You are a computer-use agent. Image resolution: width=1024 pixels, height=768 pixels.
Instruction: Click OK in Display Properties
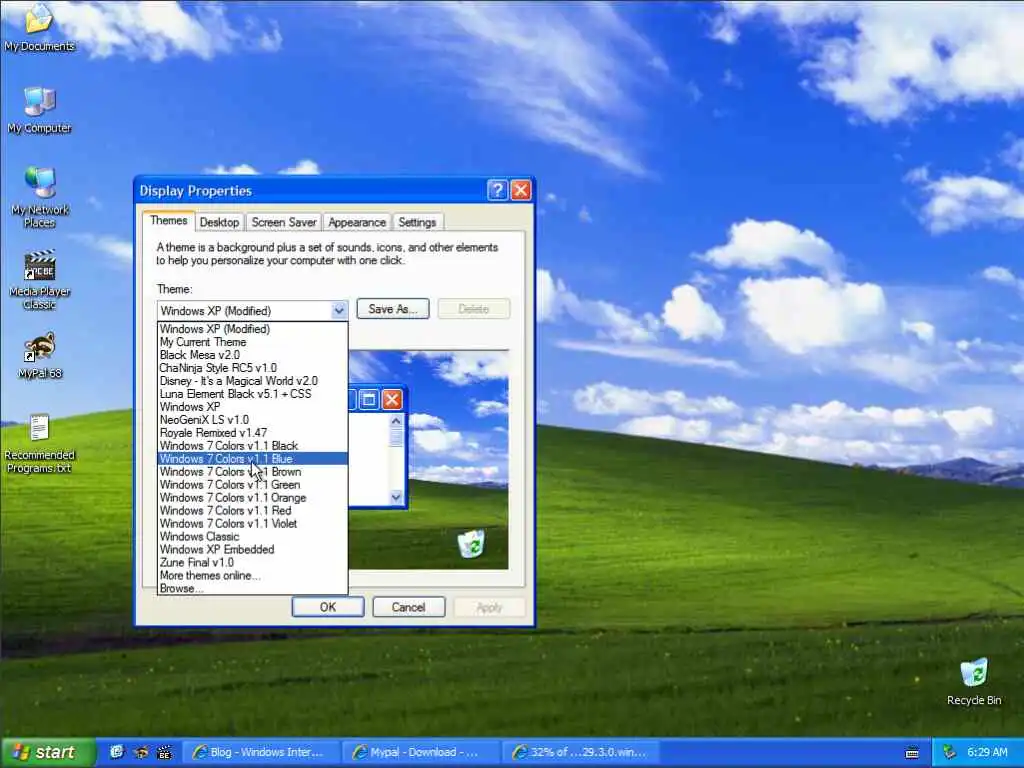328,607
